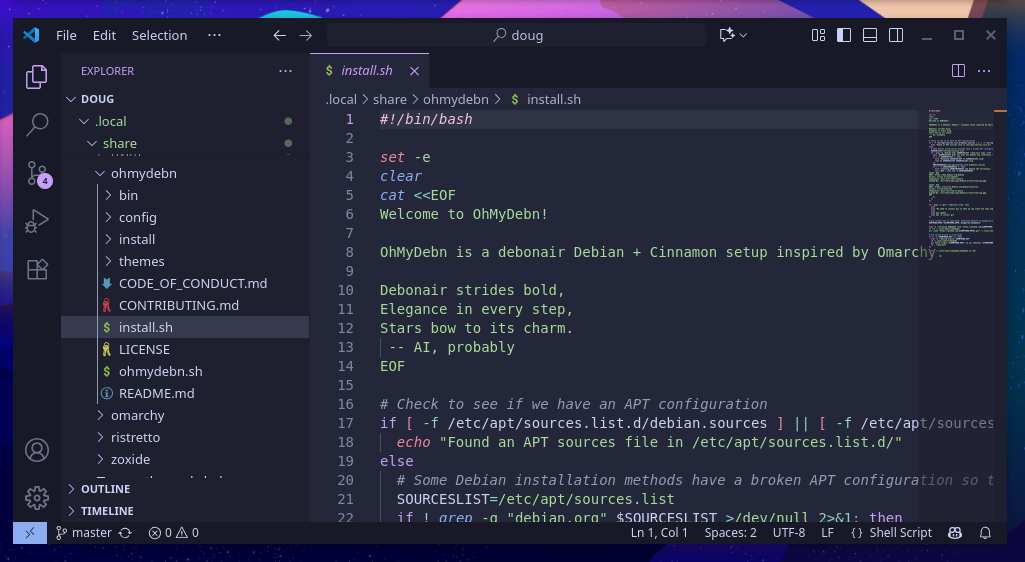Toggle Primary Side Bar visibility
The height and width of the screenshot is (562, 1025).
[x=844, y=35]
